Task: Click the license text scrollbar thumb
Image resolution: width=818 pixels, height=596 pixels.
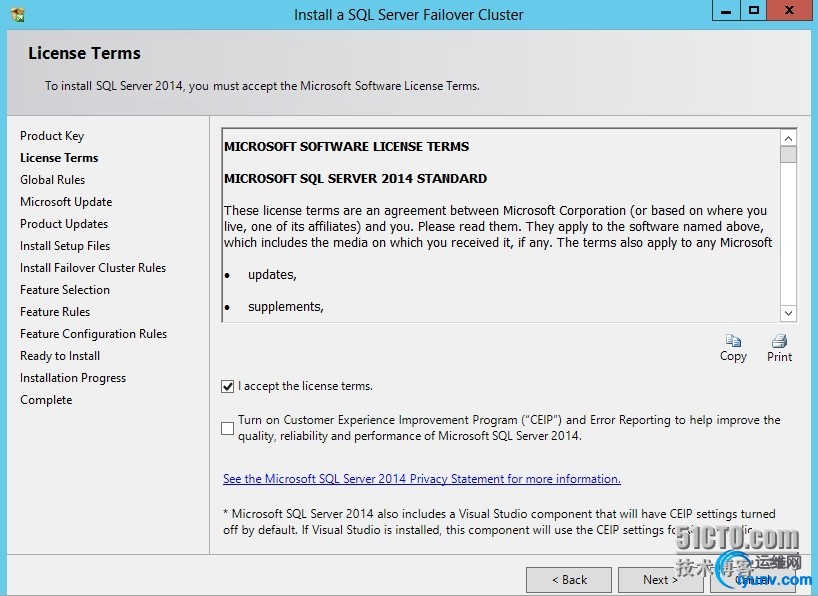Action: pyautogui.click(x=788, y=154)
